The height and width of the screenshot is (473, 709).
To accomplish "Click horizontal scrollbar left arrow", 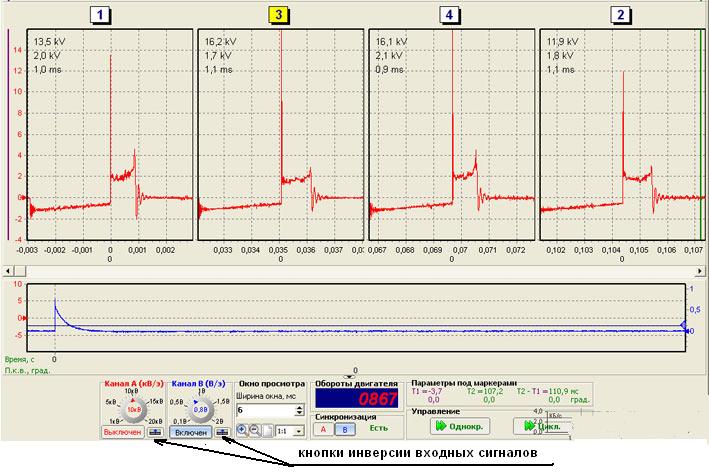I will 8,271.
